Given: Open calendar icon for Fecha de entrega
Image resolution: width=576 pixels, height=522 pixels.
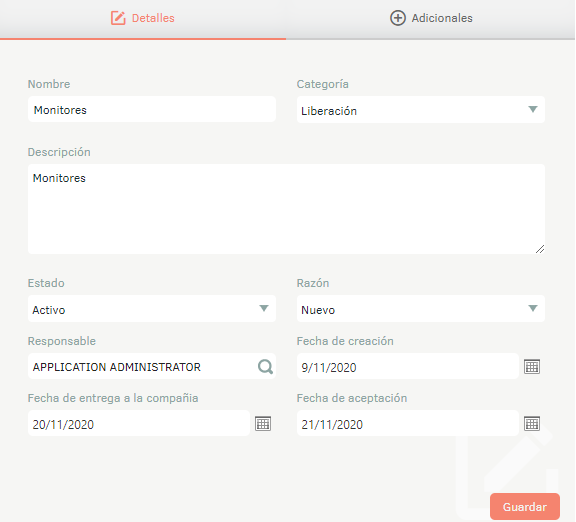Looking at the screenshot, I should tap(263, 424).
